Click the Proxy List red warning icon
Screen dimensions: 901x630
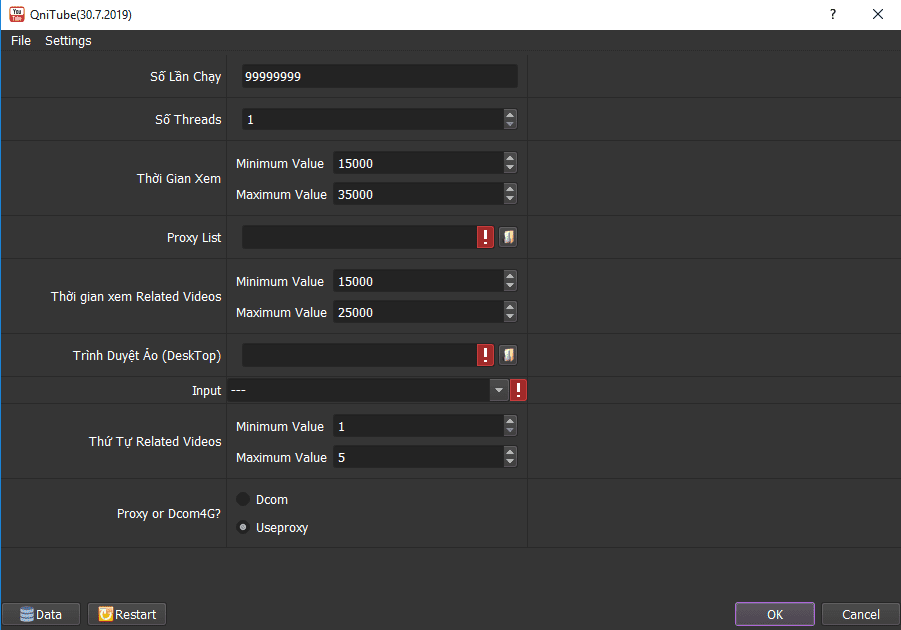point(485,237)
